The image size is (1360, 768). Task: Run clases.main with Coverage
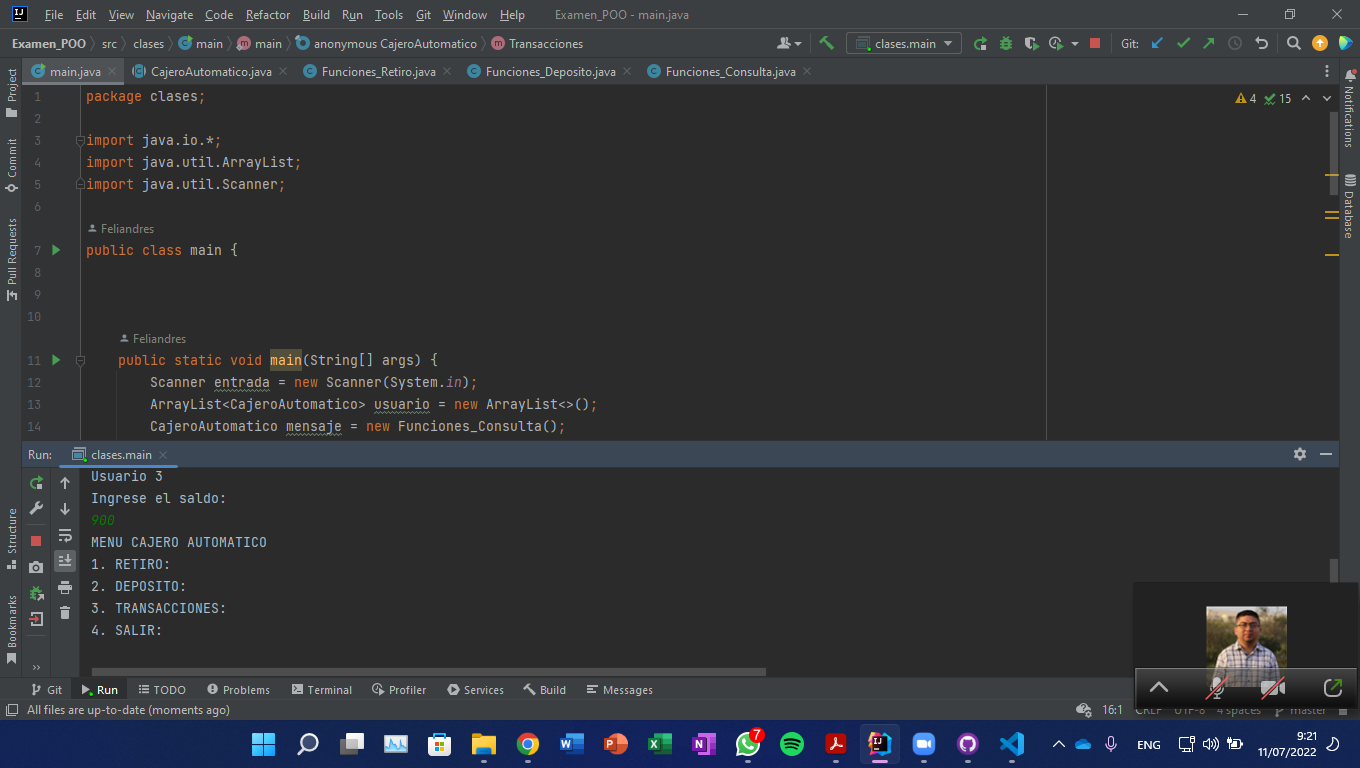coord(1030,43)
